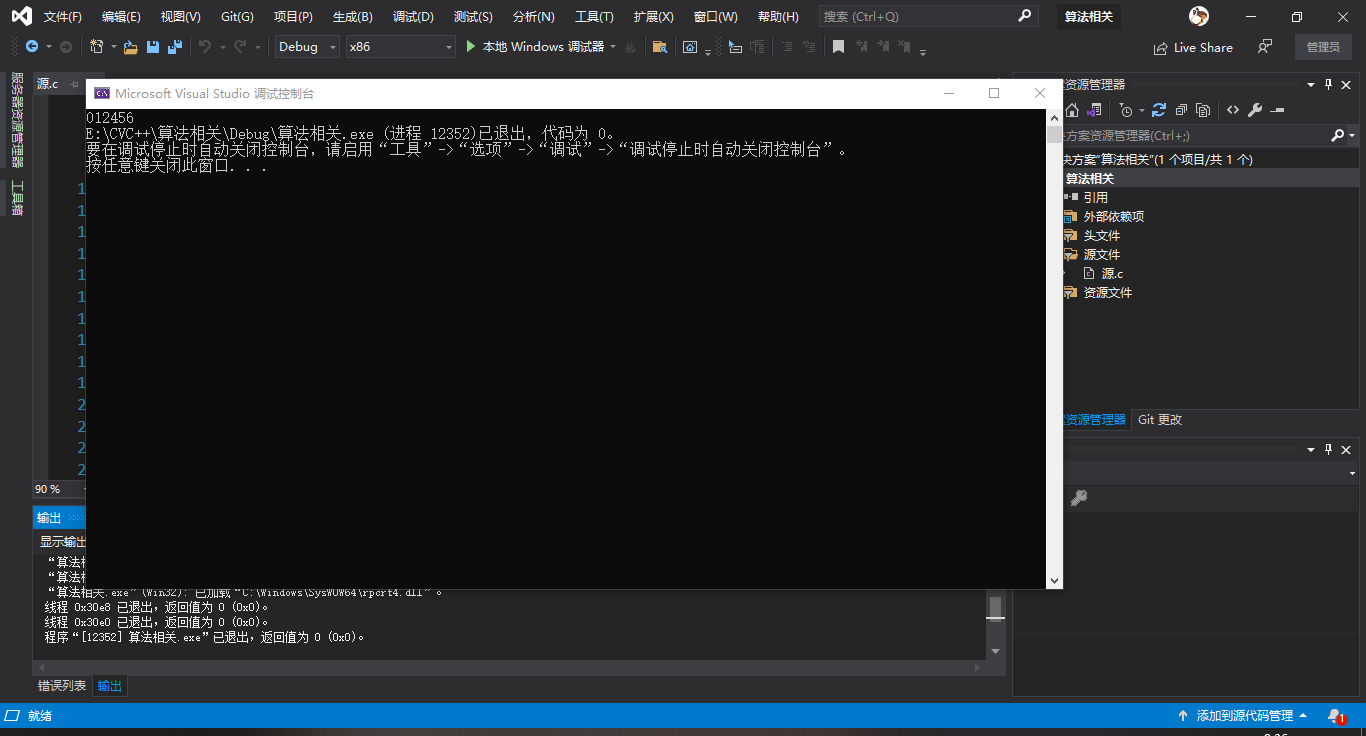Open the 编辑(E) menu
The height and width of the screenshot is (736, 1366).
tap(121, 17)
